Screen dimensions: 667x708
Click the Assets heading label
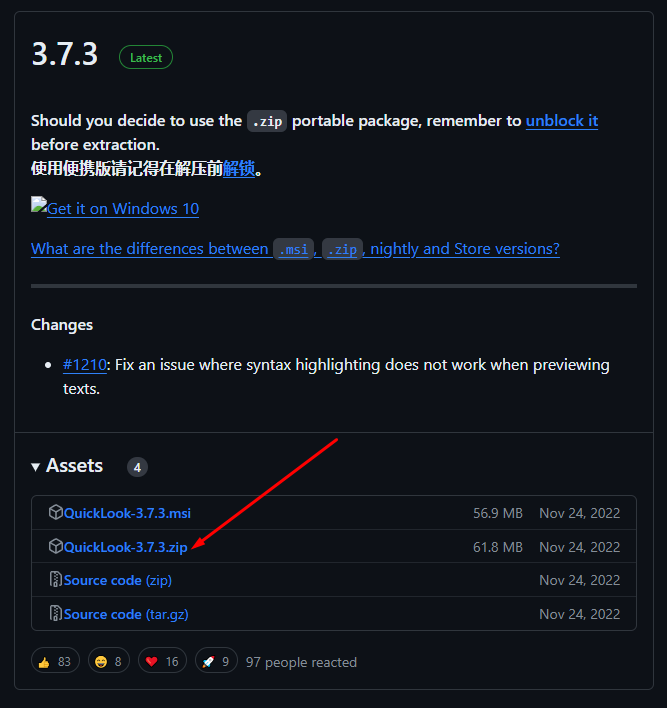click(75, 466)
